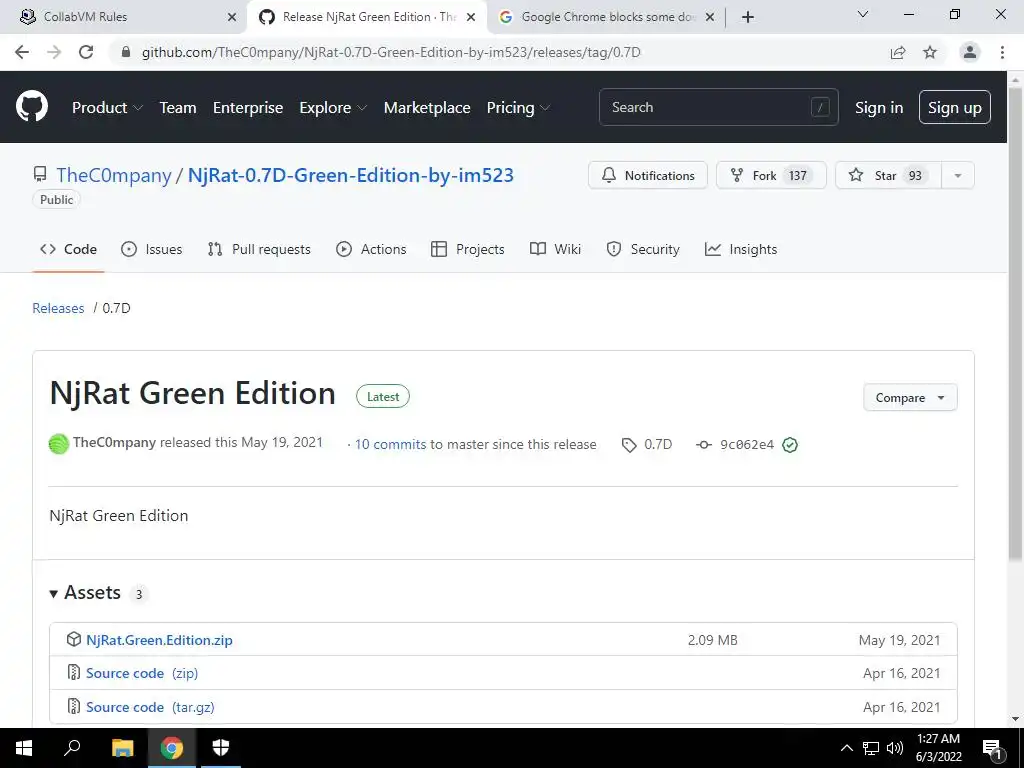The height and width of the screenshot is (768, 1024).
Task: Fork the repository with Fork button
Action: click(771, 176)
